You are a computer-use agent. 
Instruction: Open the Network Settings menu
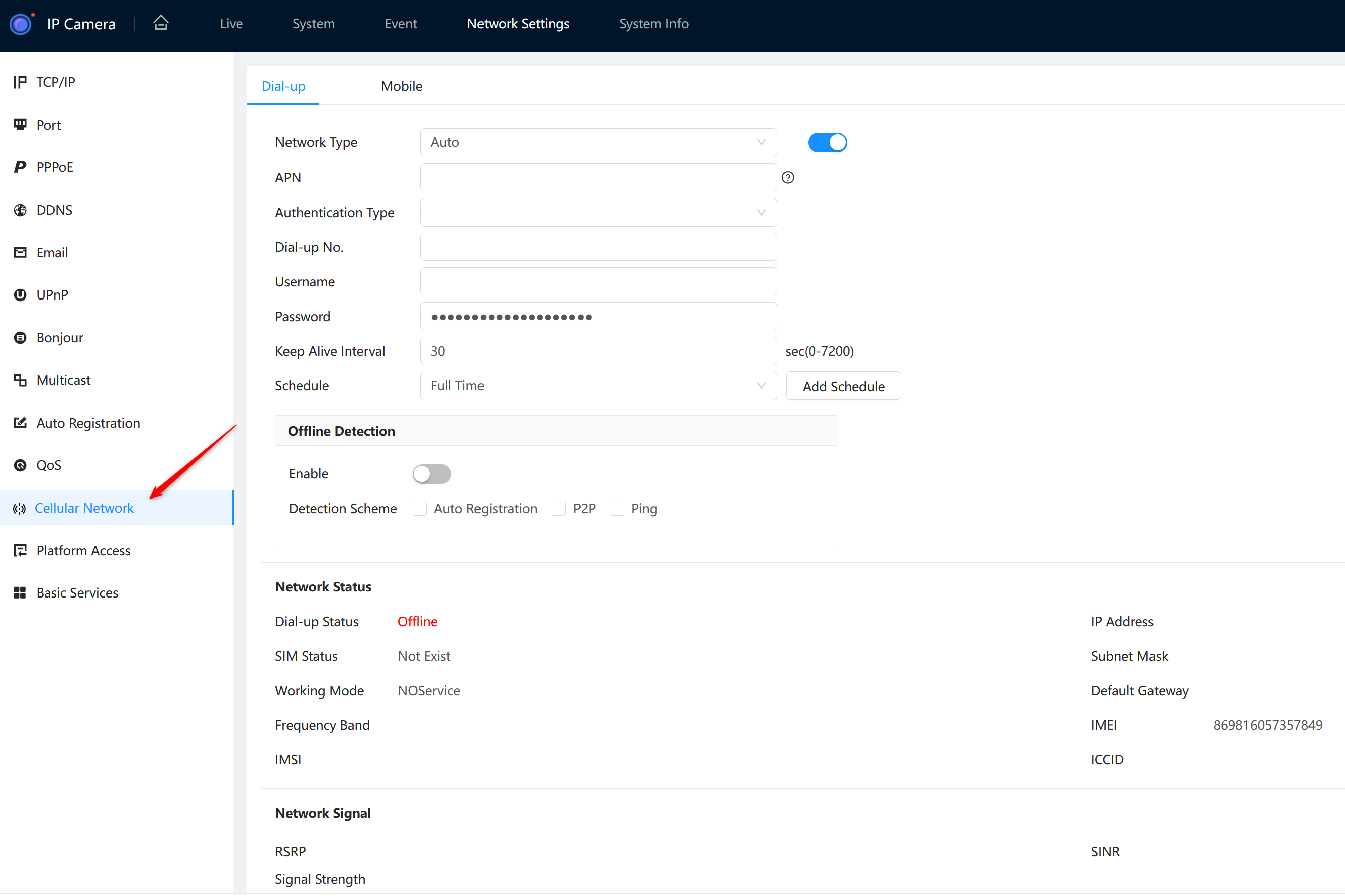click(x=518, y=24)
